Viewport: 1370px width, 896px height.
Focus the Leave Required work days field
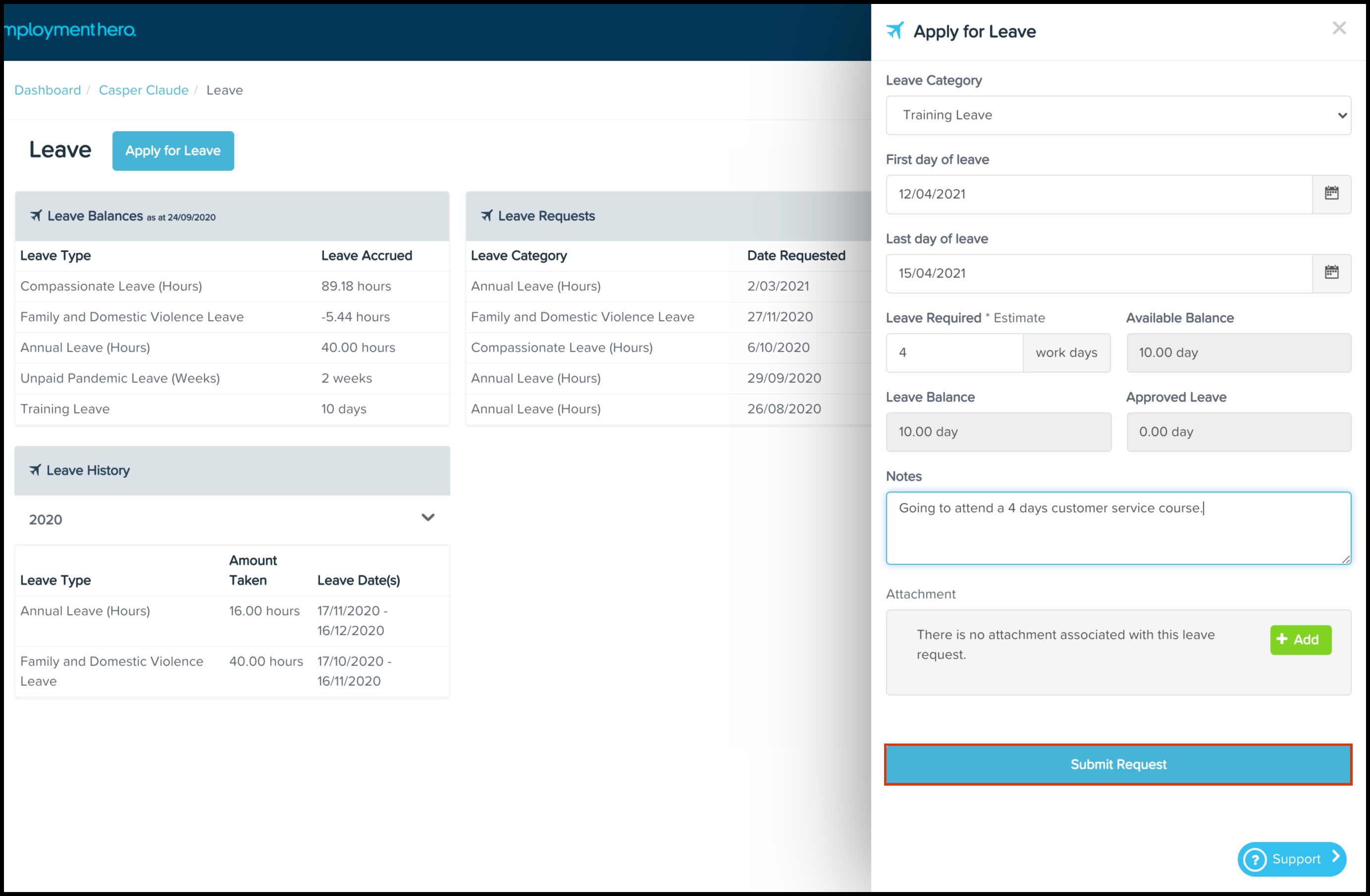pyautogui.click(x=954, y=353)
